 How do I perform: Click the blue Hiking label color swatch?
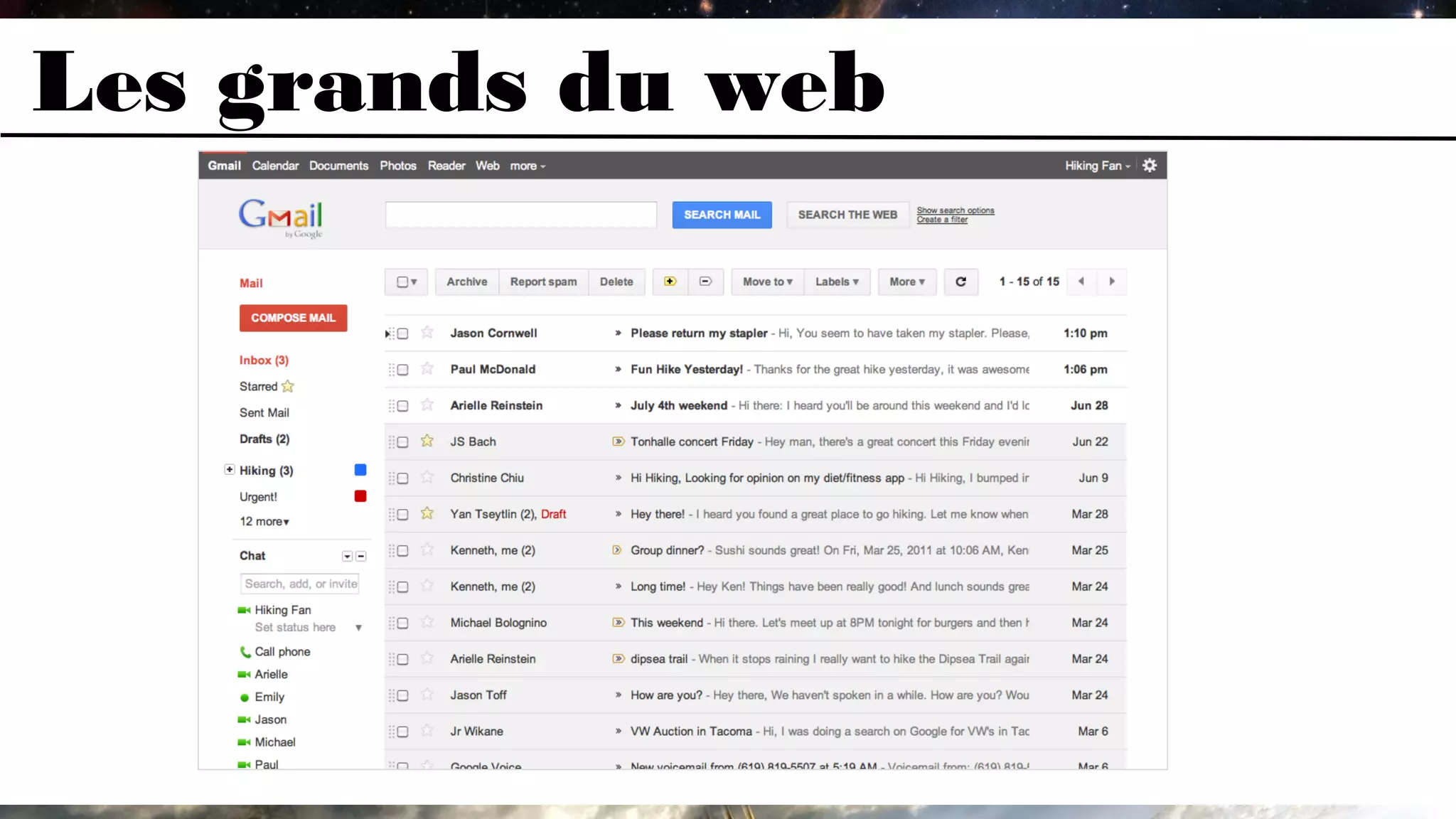click(360, 470)
